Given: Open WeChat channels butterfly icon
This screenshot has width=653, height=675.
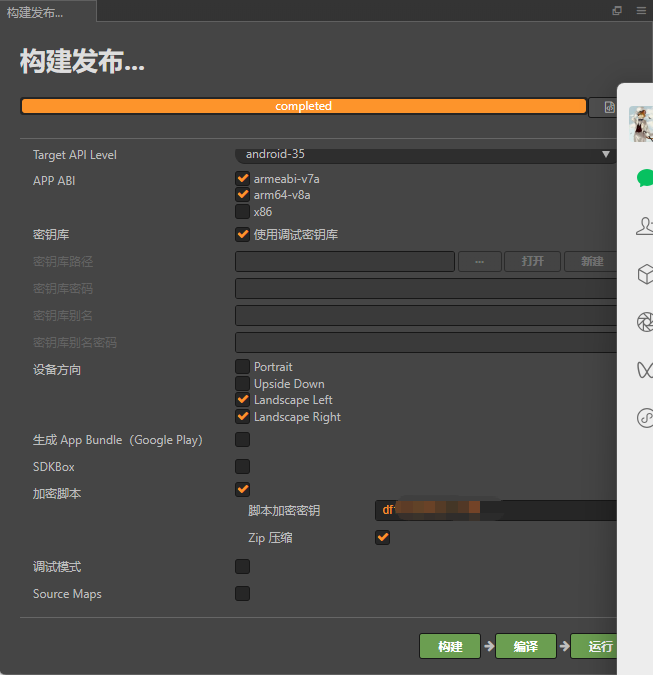Looking at the screenshot, I should coord(645,370).
